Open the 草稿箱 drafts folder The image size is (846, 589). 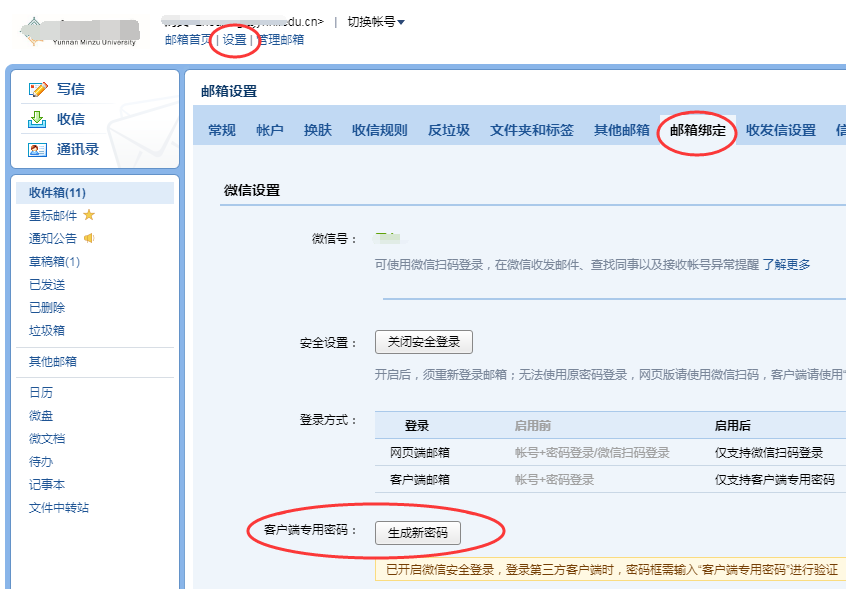tap(54, 262)
